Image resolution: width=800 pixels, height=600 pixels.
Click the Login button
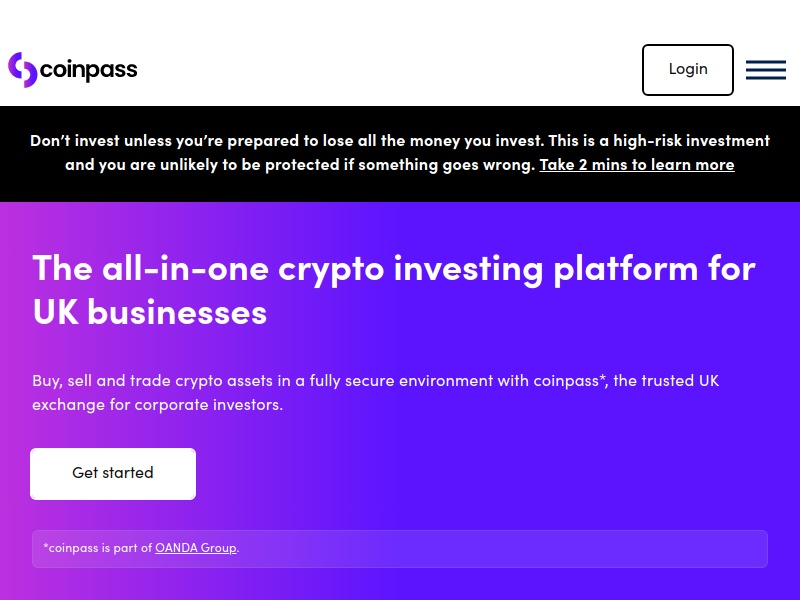688,70
